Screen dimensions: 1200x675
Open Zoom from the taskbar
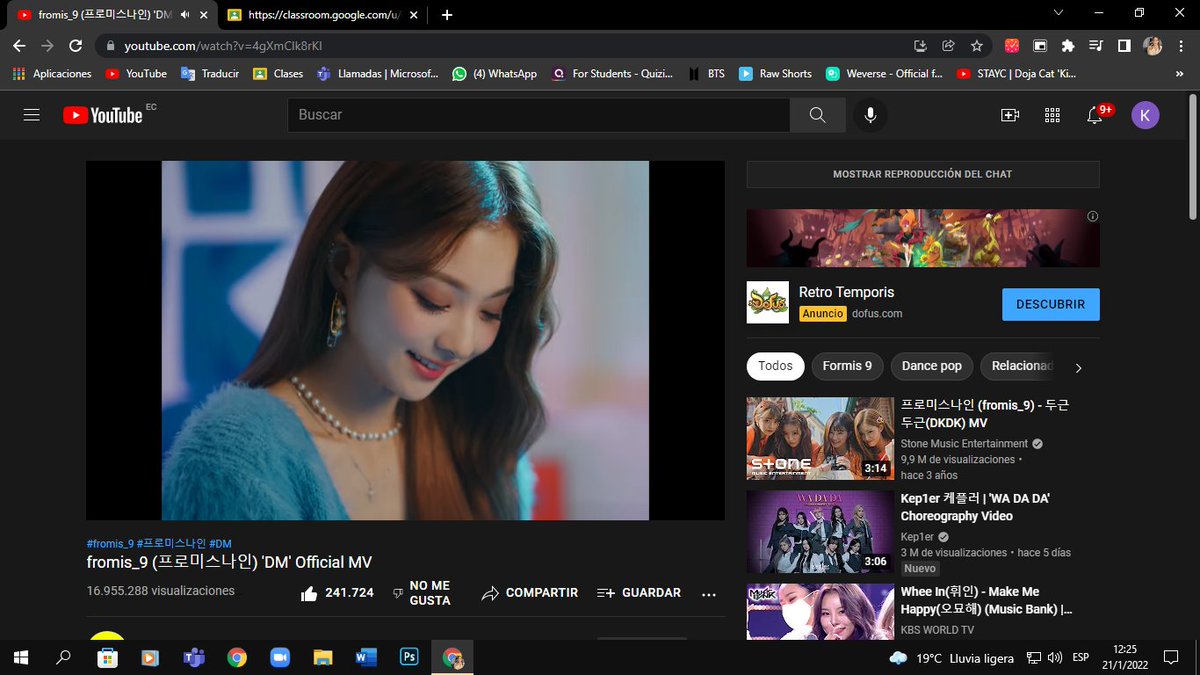point(280,657)
